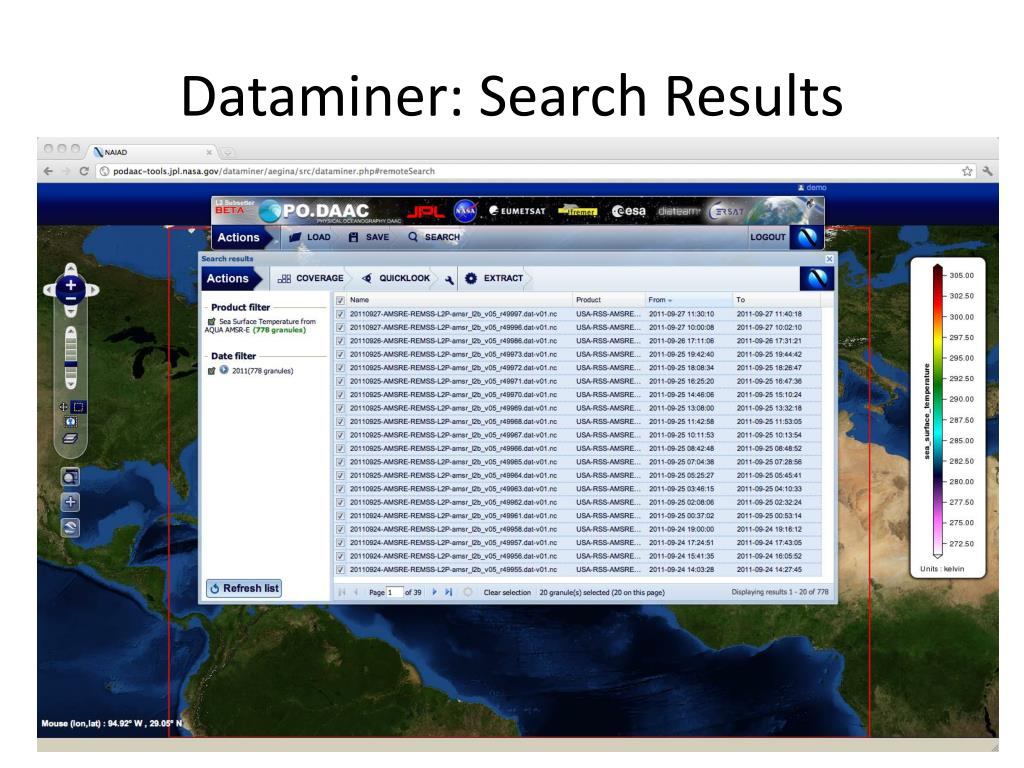Click the browser address bar
This screenshot has width=1024, height=768.
(528, 171)
